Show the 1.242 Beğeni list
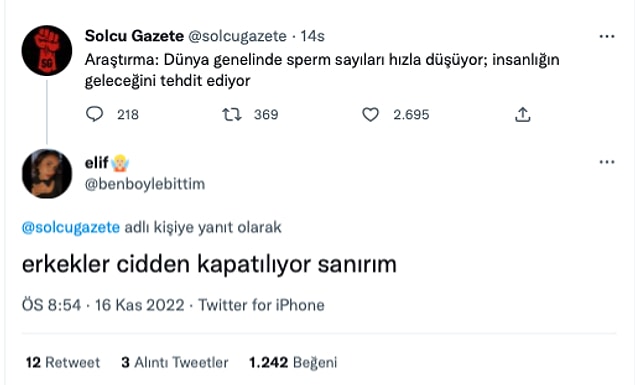The height and width of the screenshot is (385, 635). coord(293,362)
